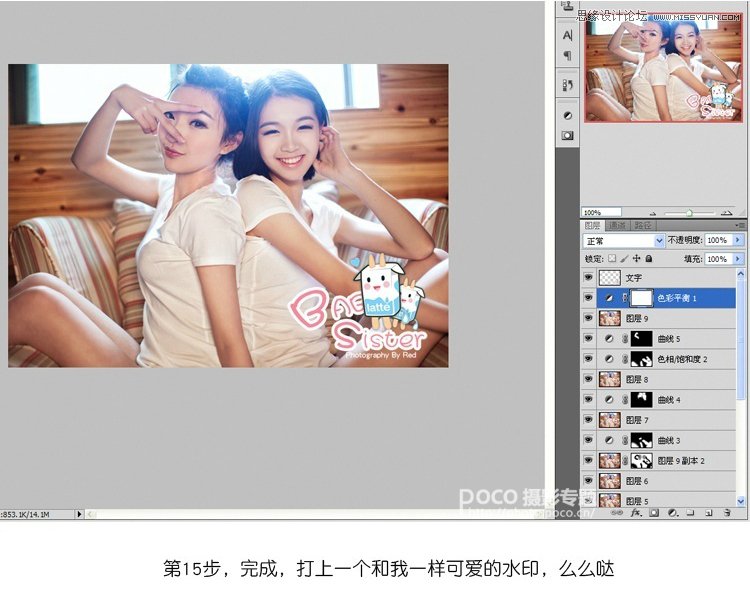Select the 色彩平衡 1 mask thumbnail
750x602 pixels.
641,298
